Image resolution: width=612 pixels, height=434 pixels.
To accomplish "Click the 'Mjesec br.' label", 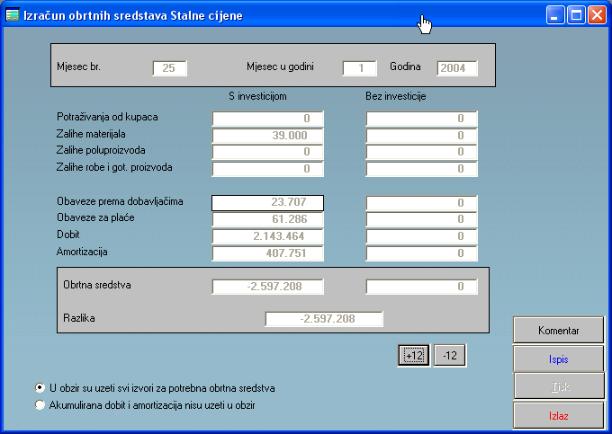I will 78,67.
